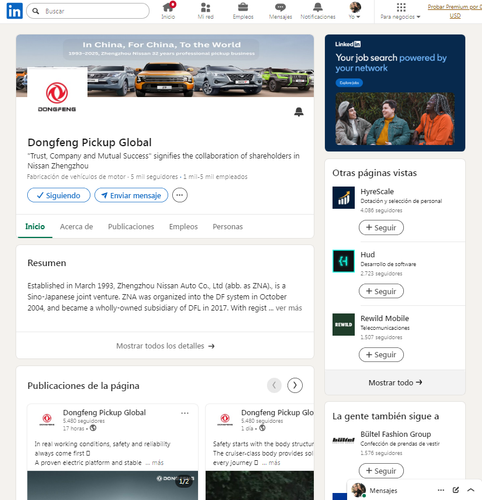Viewport: 482px width, 500px height.
Task: Follow Bültel Fashion Group
Action: pos(381,471)
